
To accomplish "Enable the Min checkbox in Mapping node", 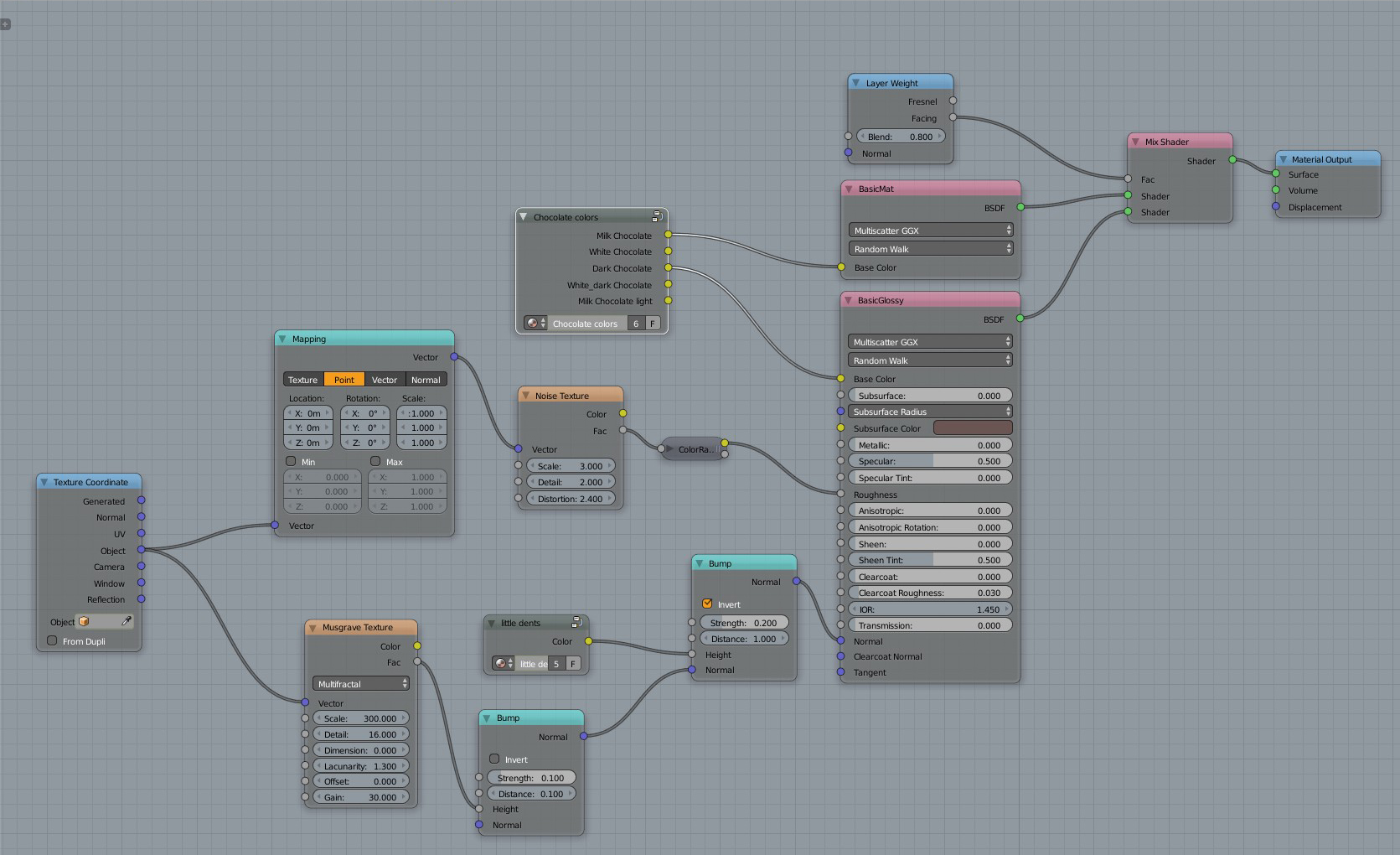I will coord(291,461).
